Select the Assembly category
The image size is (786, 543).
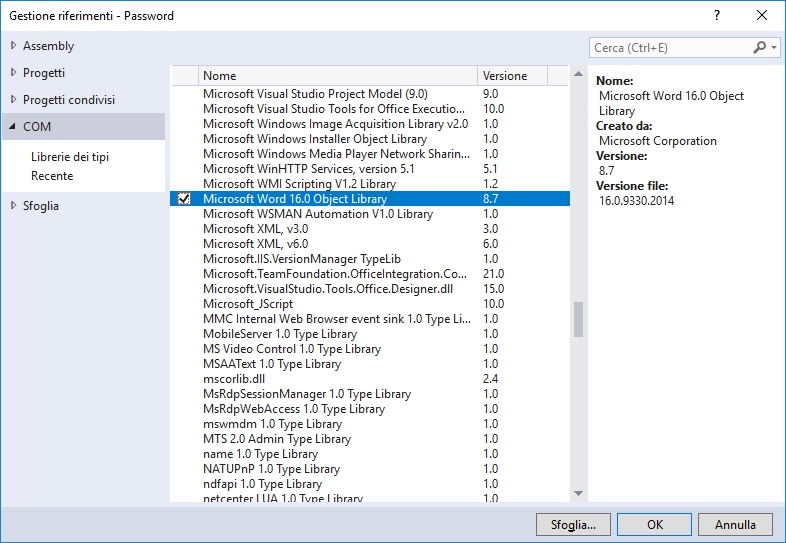tap(49, 46)
